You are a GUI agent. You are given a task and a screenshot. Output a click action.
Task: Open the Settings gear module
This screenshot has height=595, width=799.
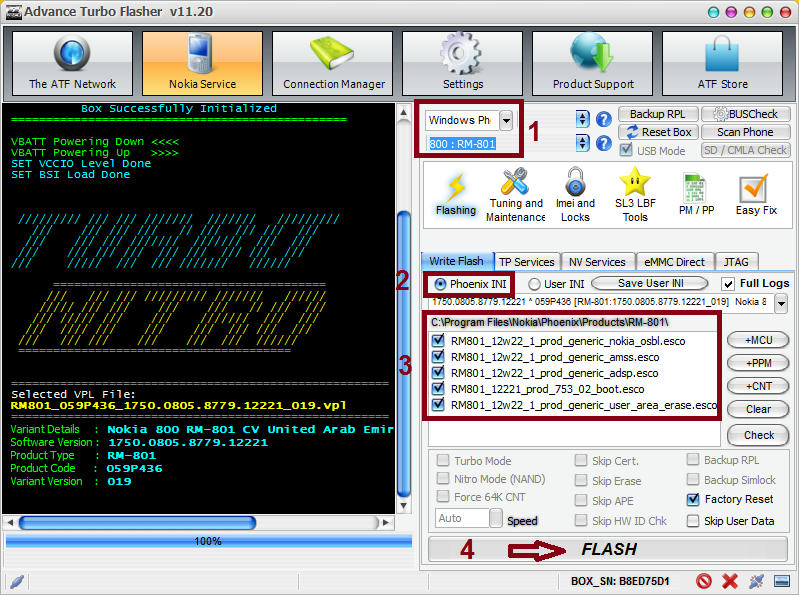point(463,63)
